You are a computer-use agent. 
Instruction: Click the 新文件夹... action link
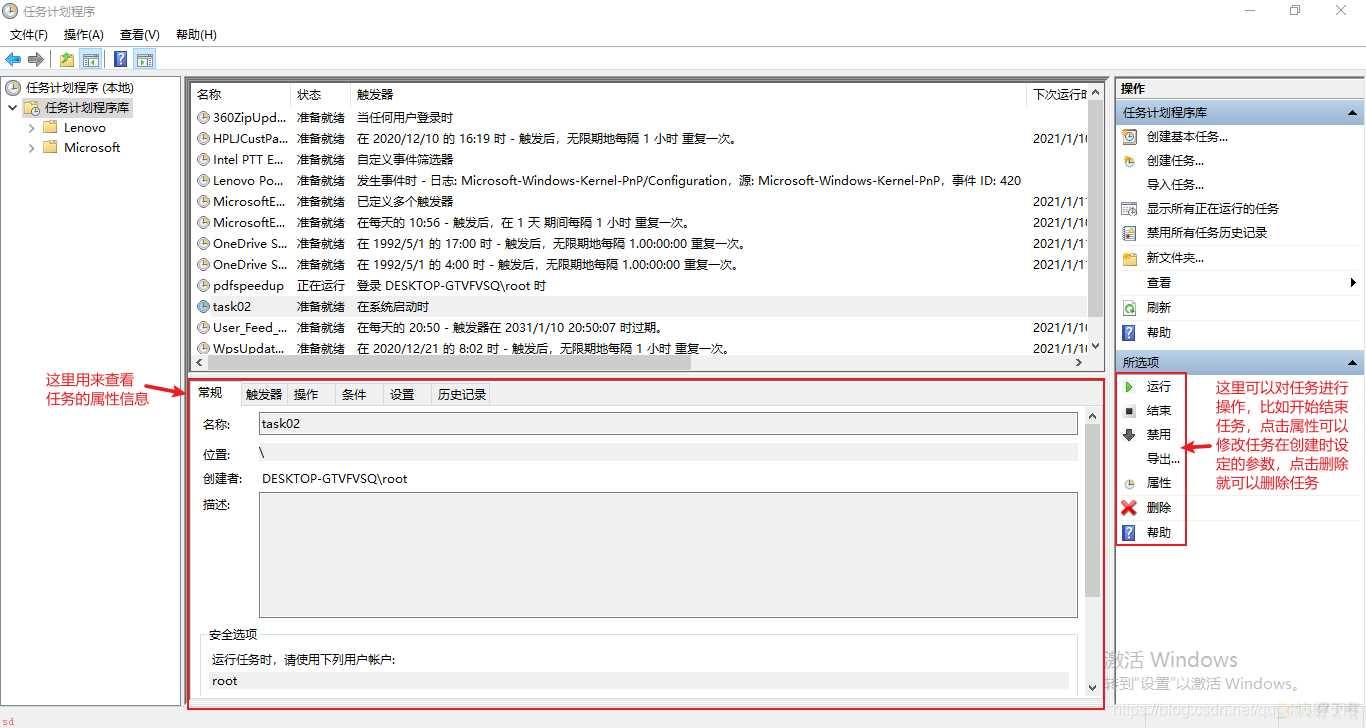pos(1175,258)
